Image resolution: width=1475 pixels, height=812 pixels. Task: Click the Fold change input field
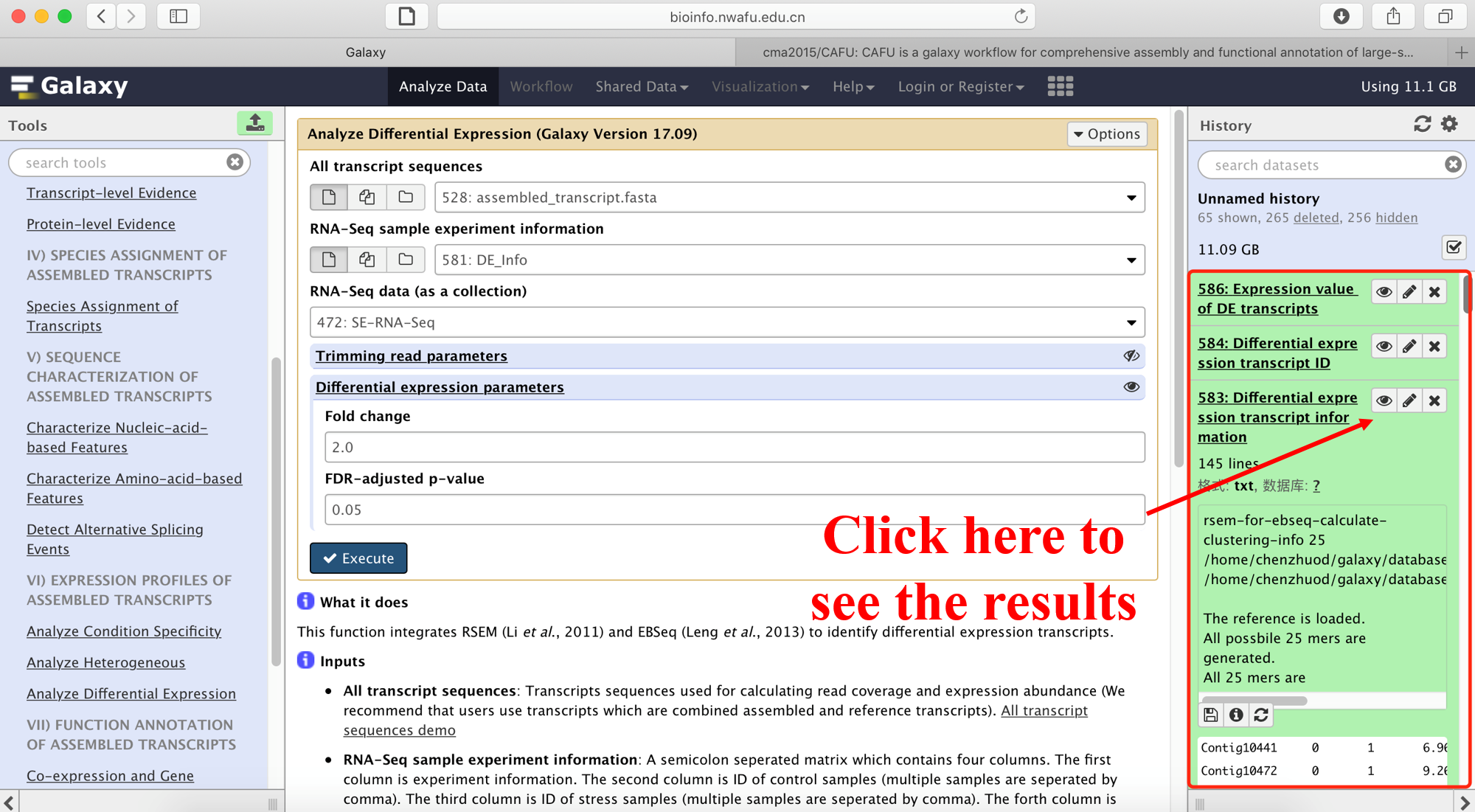pyautogui.click(x=735, y=447)
